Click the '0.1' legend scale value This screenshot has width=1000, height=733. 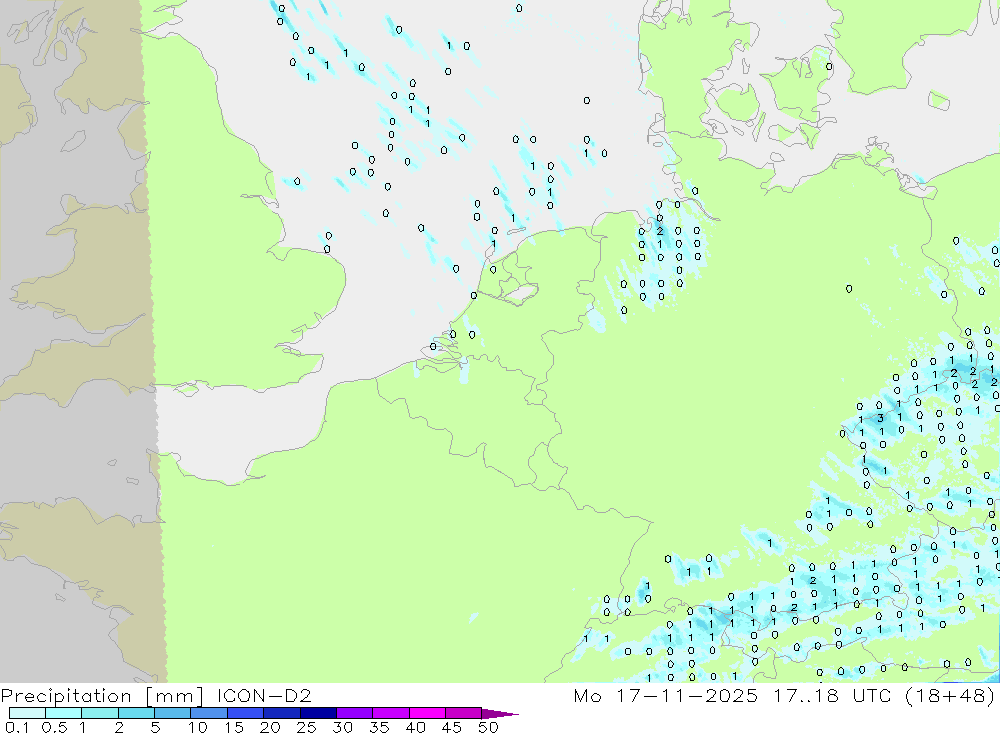(17, 727)
